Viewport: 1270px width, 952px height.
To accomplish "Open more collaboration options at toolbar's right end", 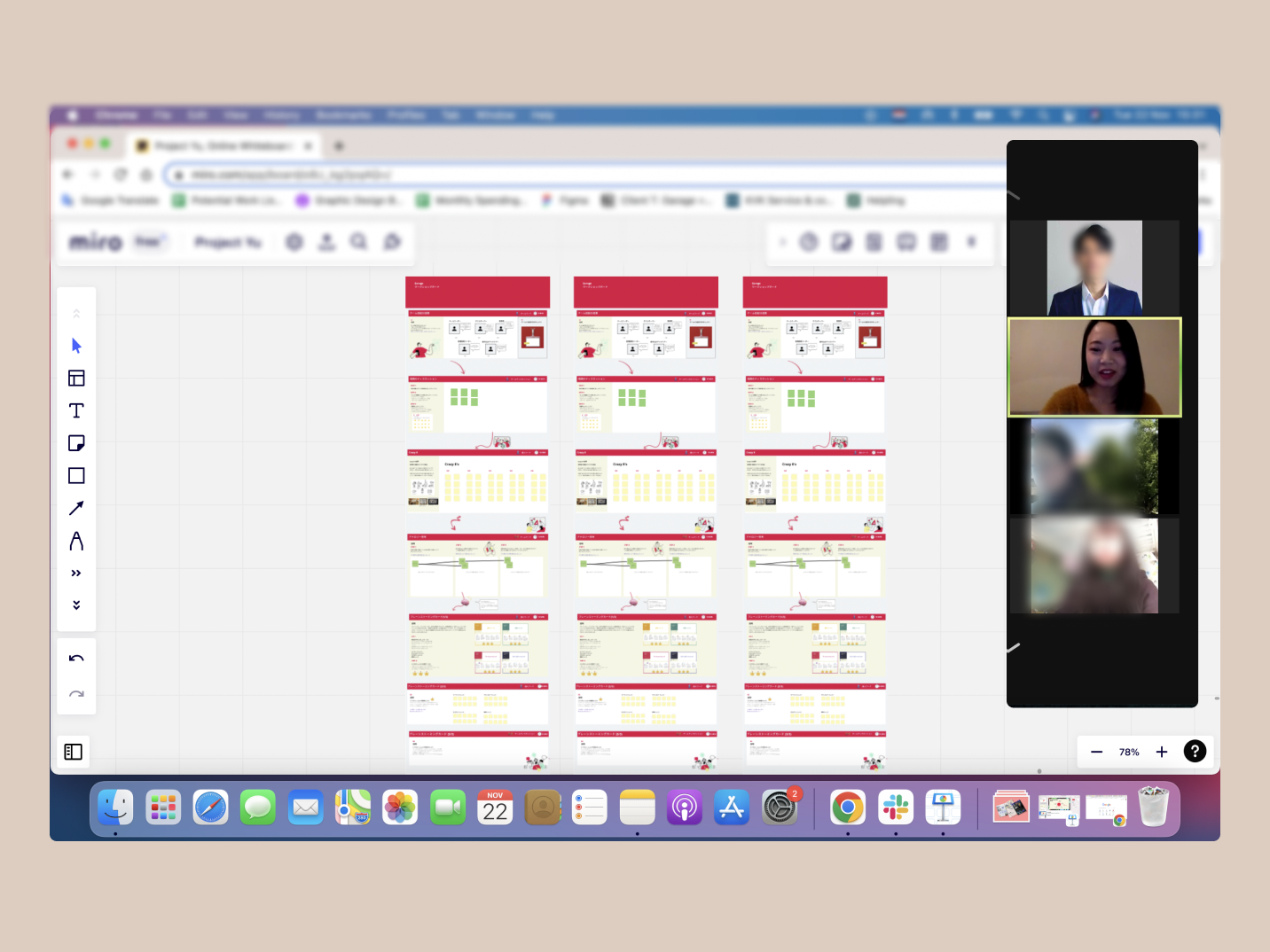I will 972,242.
